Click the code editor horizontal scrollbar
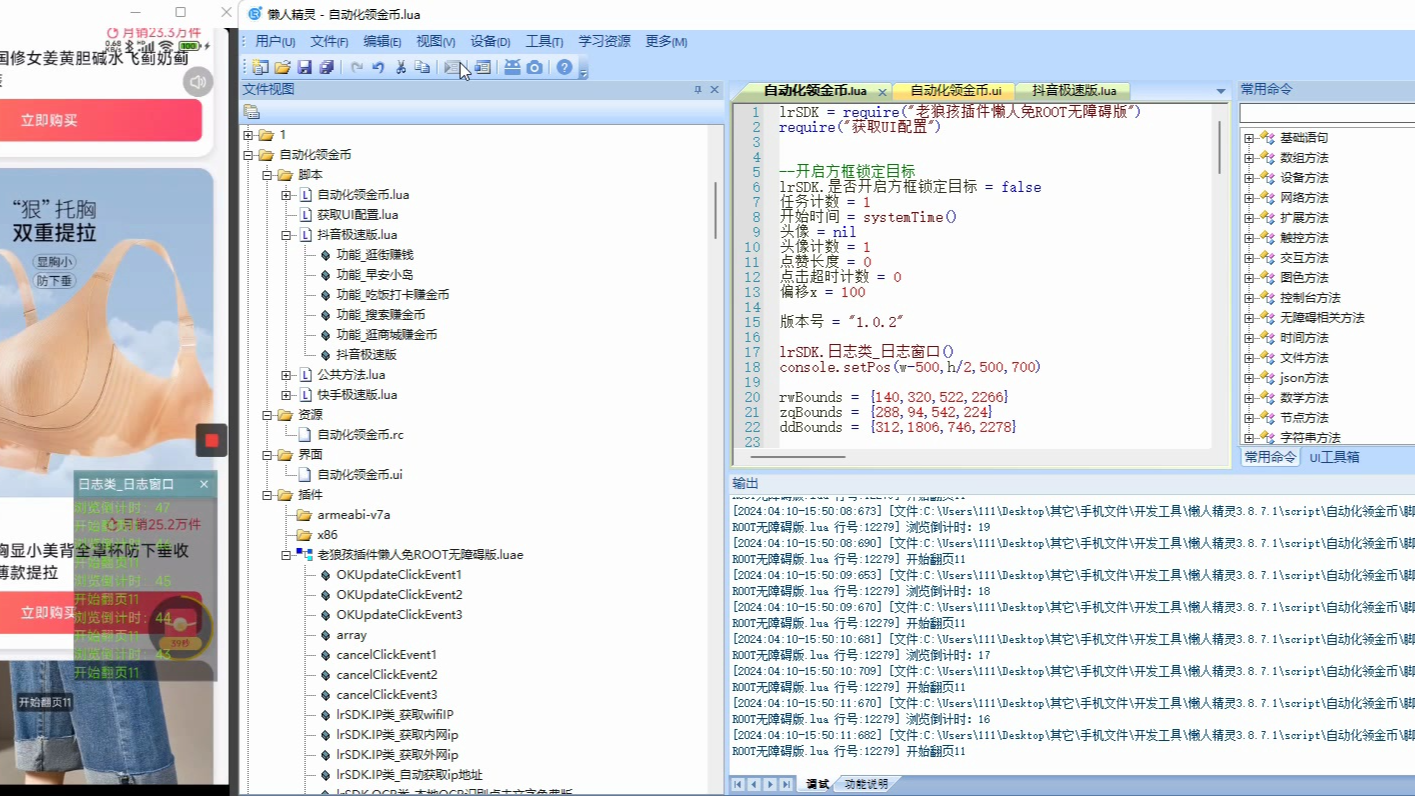 point(797,457)
